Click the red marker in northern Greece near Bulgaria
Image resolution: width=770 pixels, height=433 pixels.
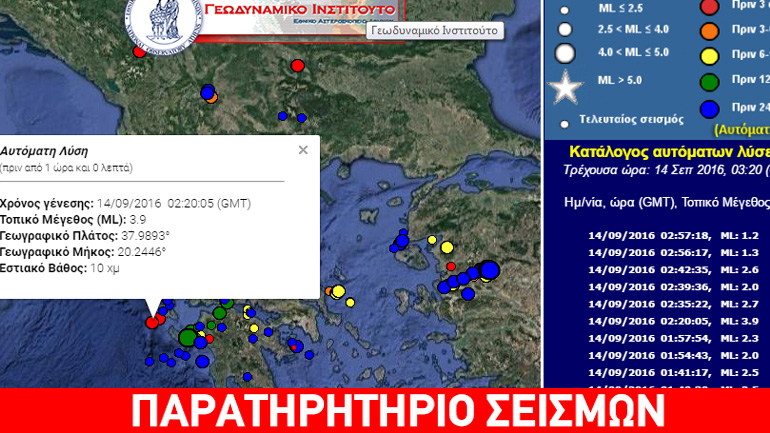click(298, 65)
